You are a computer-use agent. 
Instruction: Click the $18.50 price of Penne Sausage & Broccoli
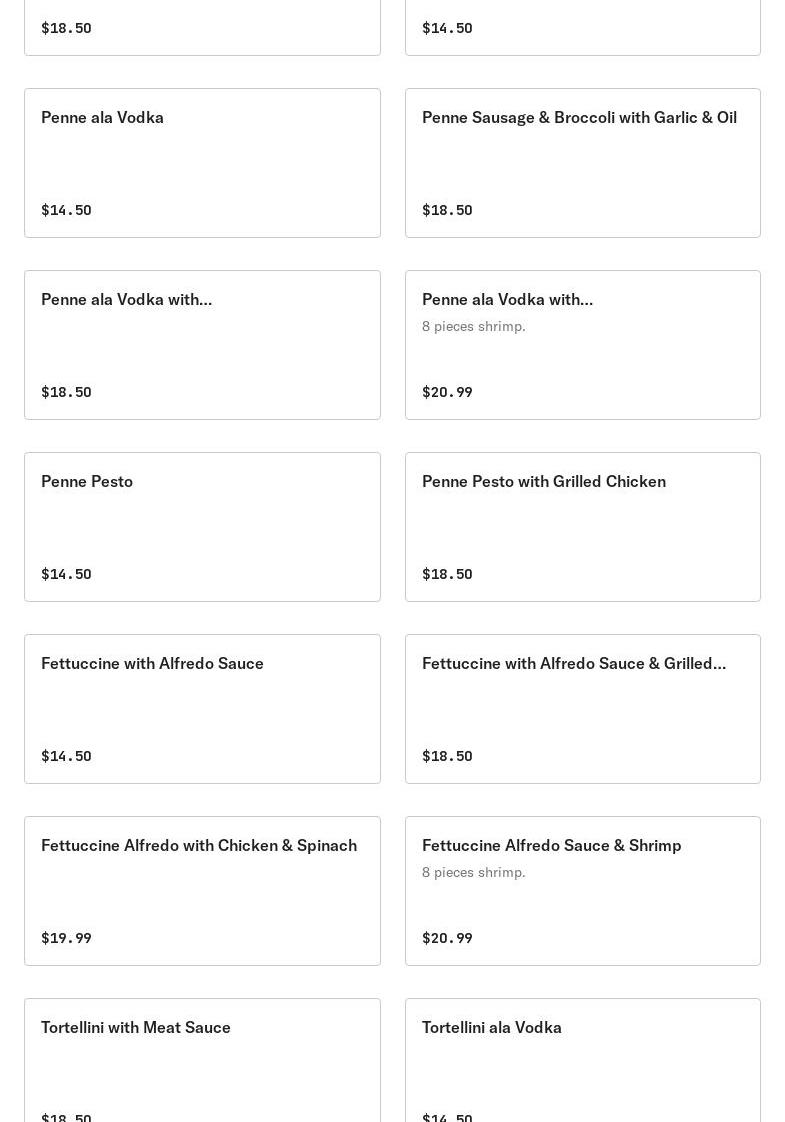click(x=447, y=210)
